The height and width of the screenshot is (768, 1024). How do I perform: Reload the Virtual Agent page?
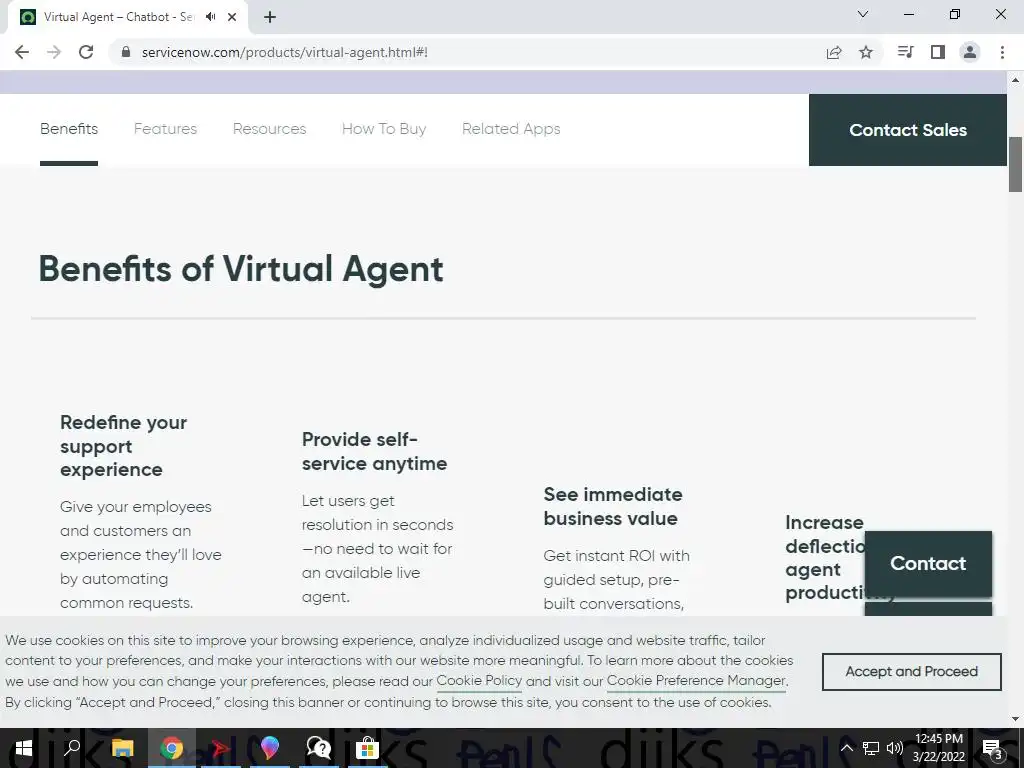coord(86,52)
